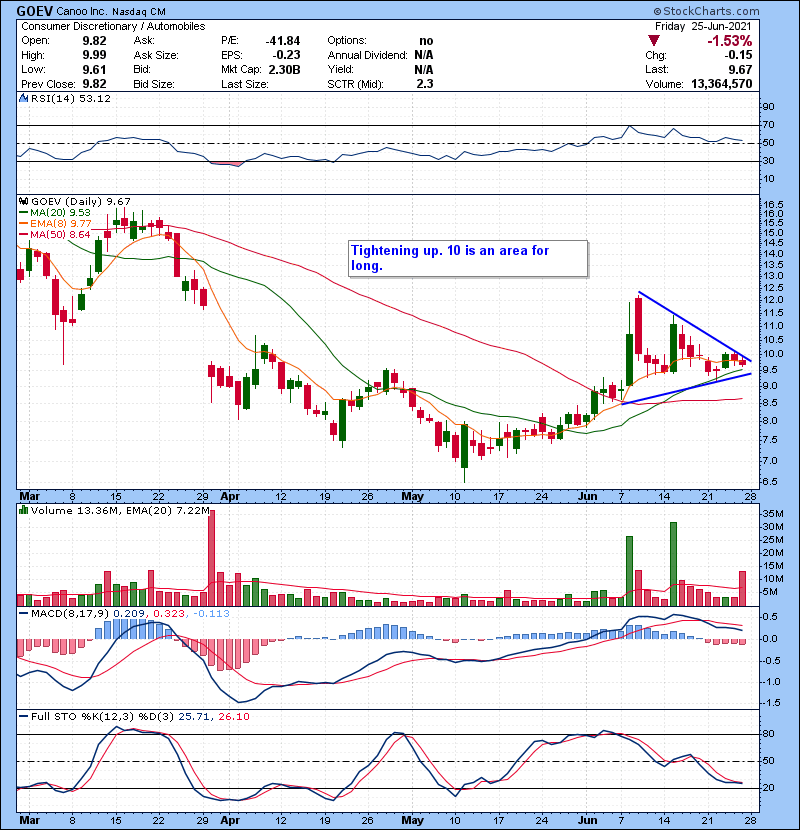Click the green MA(20) legend line marker
Viewport: 800px width, 830px height.
[x=23, y=213]
